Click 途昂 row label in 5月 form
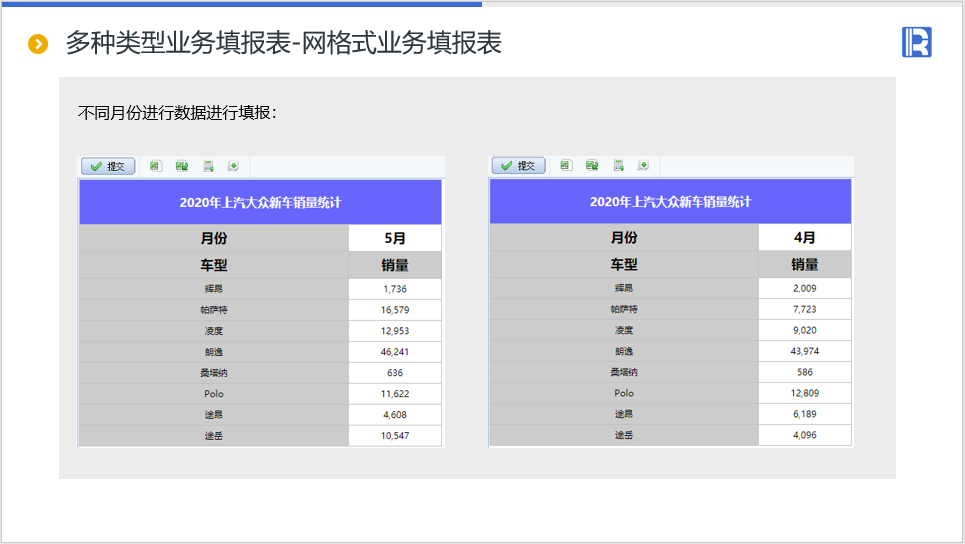The height and width of the screenshot is (544, 965). (214, 415)
